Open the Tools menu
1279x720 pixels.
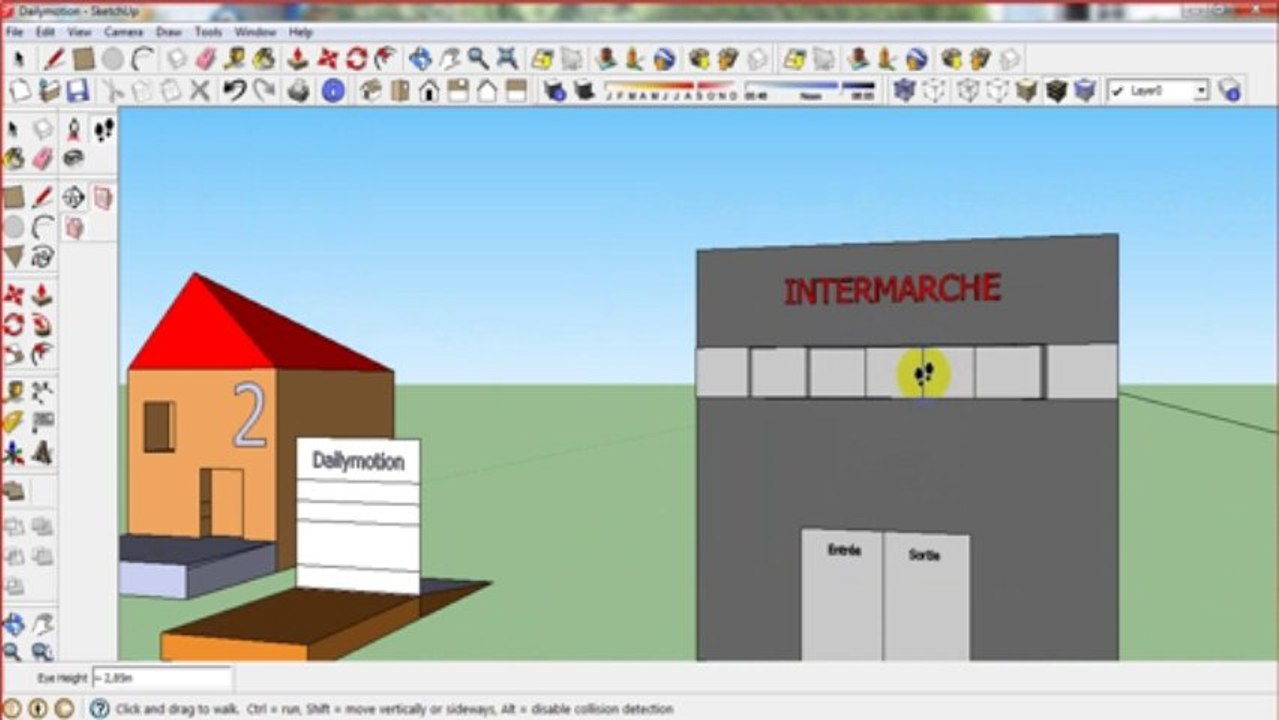[x=208, y=32]
